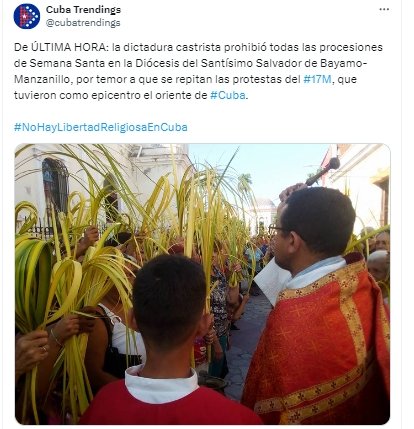Open the #Cuba hashtag
The width and height of the screenshot is (414, 429).
[228, 95]
